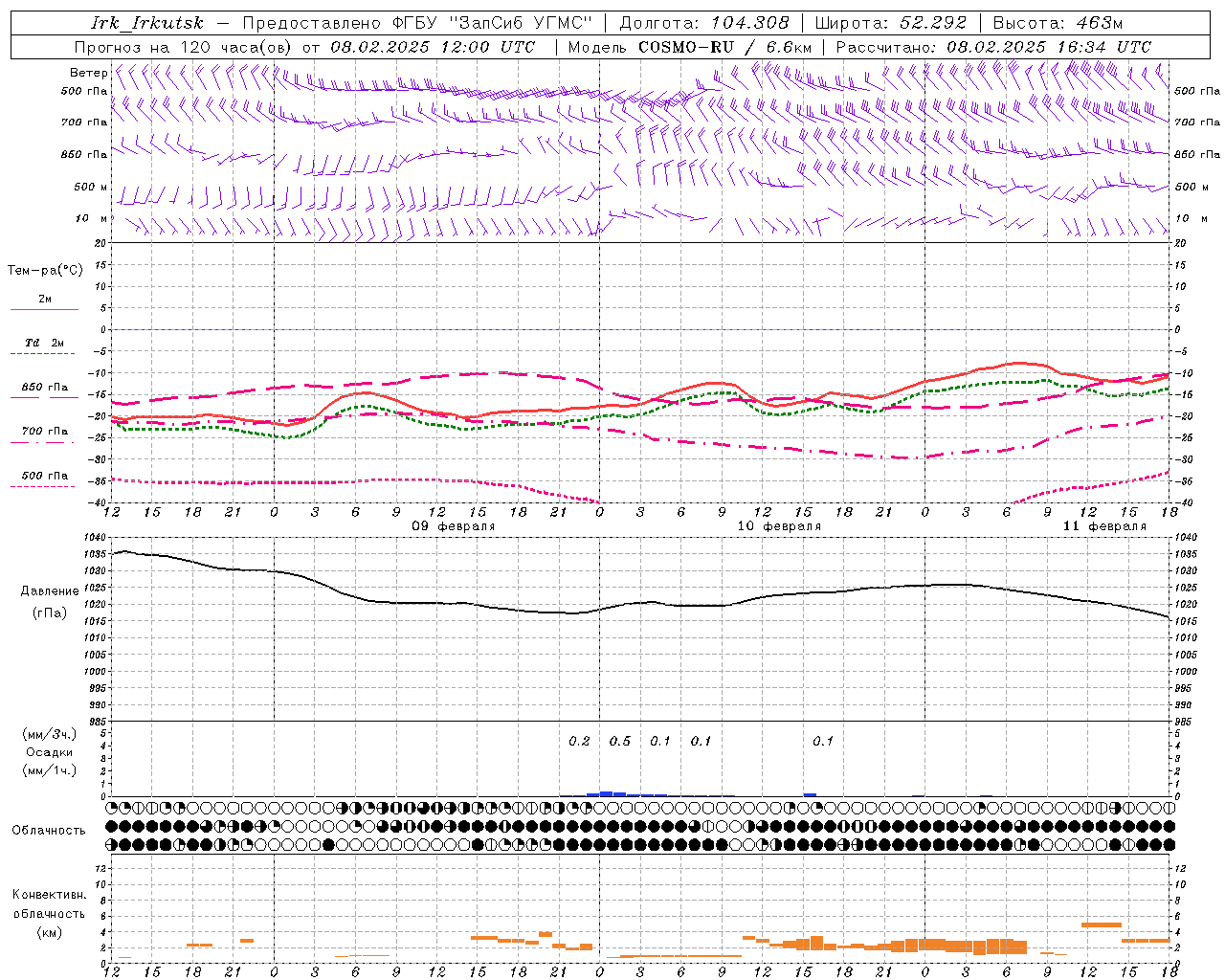Click the Ветер wind panel label
1225x980 pixels.
pos(89,73)
